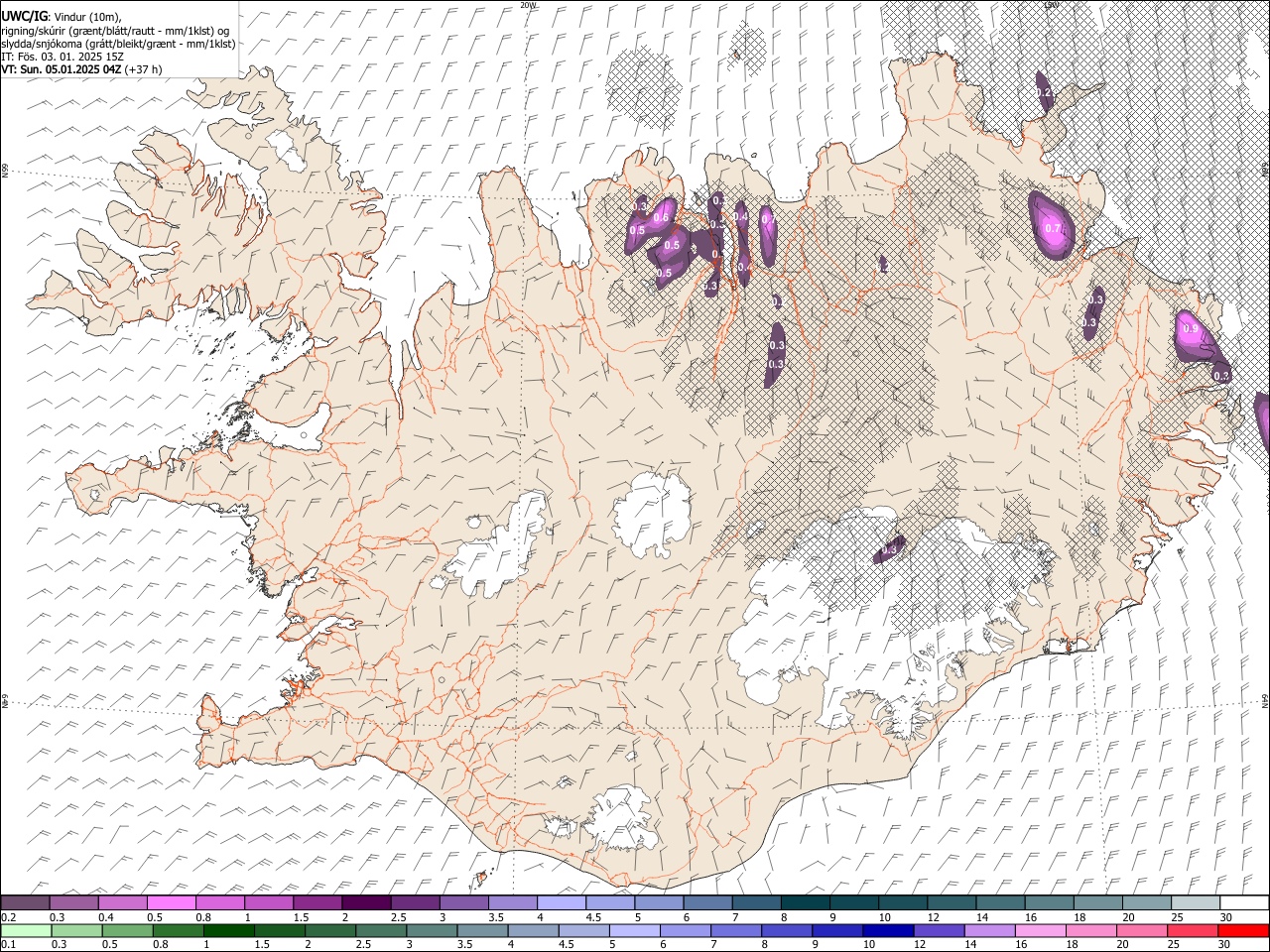Pick the violet rain swatch between 14 and 16
The image size is (1270, 952).
[989, 931]
